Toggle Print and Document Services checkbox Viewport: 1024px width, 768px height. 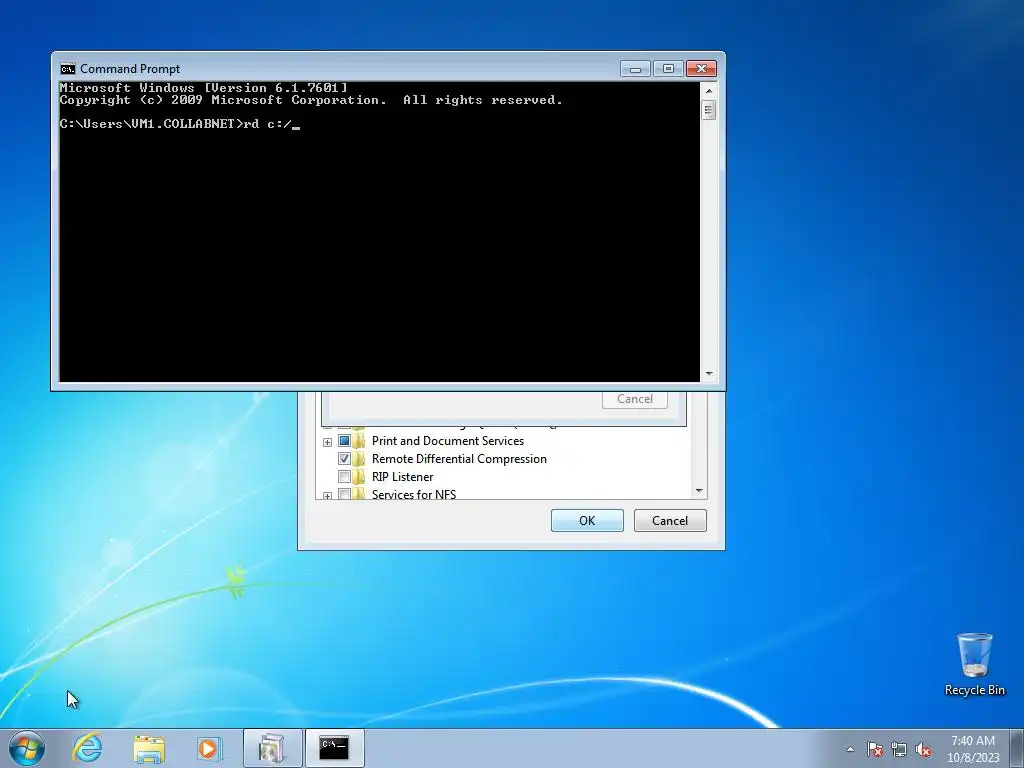click(344, 441)
